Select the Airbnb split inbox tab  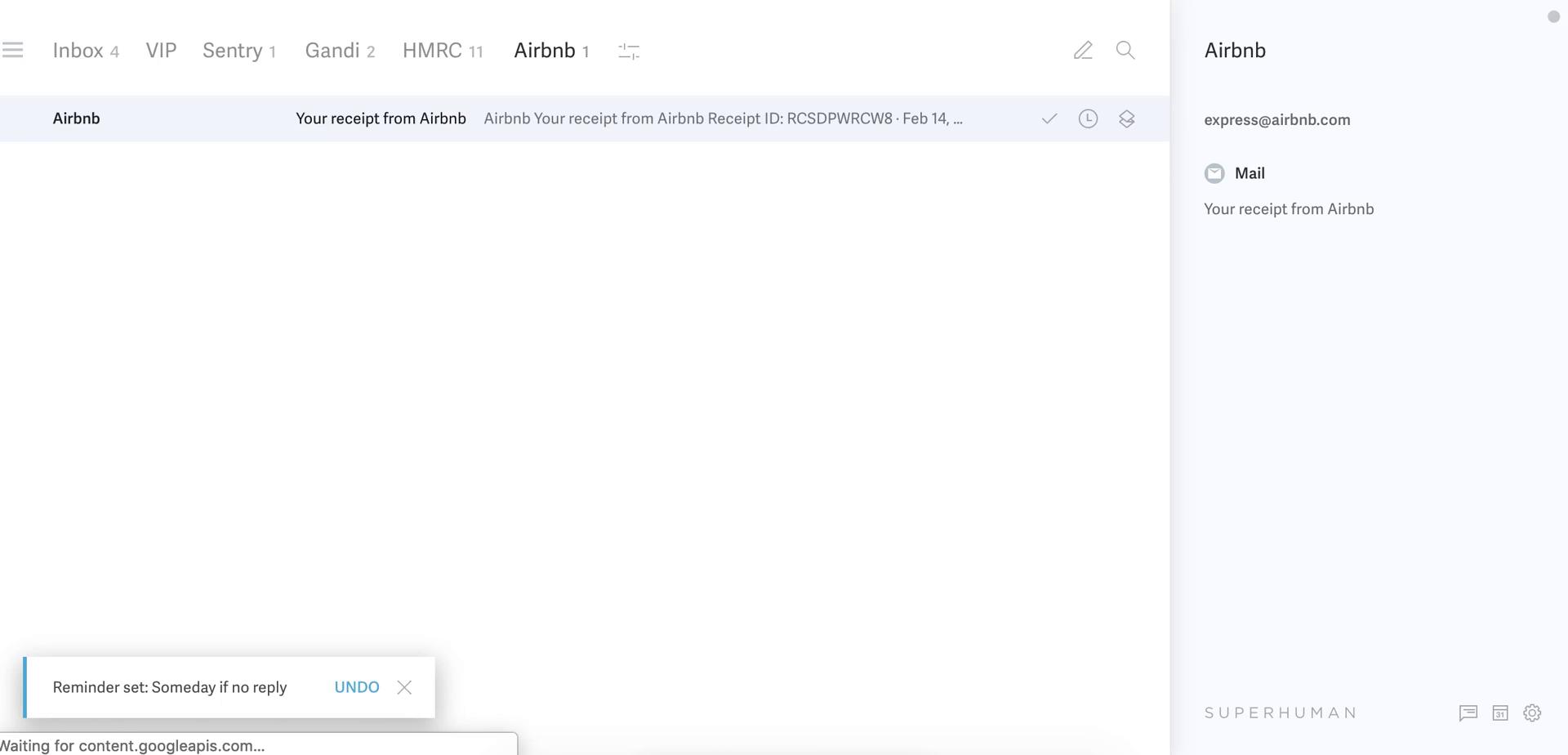(551, 51)
